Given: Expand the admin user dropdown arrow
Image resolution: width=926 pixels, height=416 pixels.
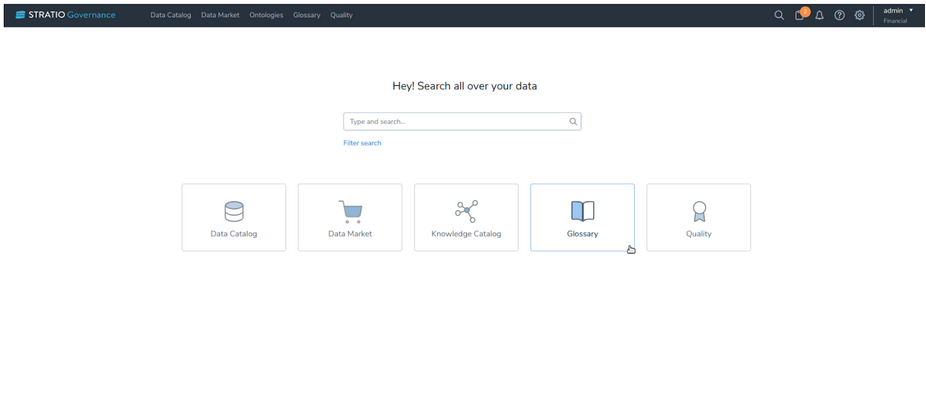Looking at the screenshot, I should pos(911,10).
